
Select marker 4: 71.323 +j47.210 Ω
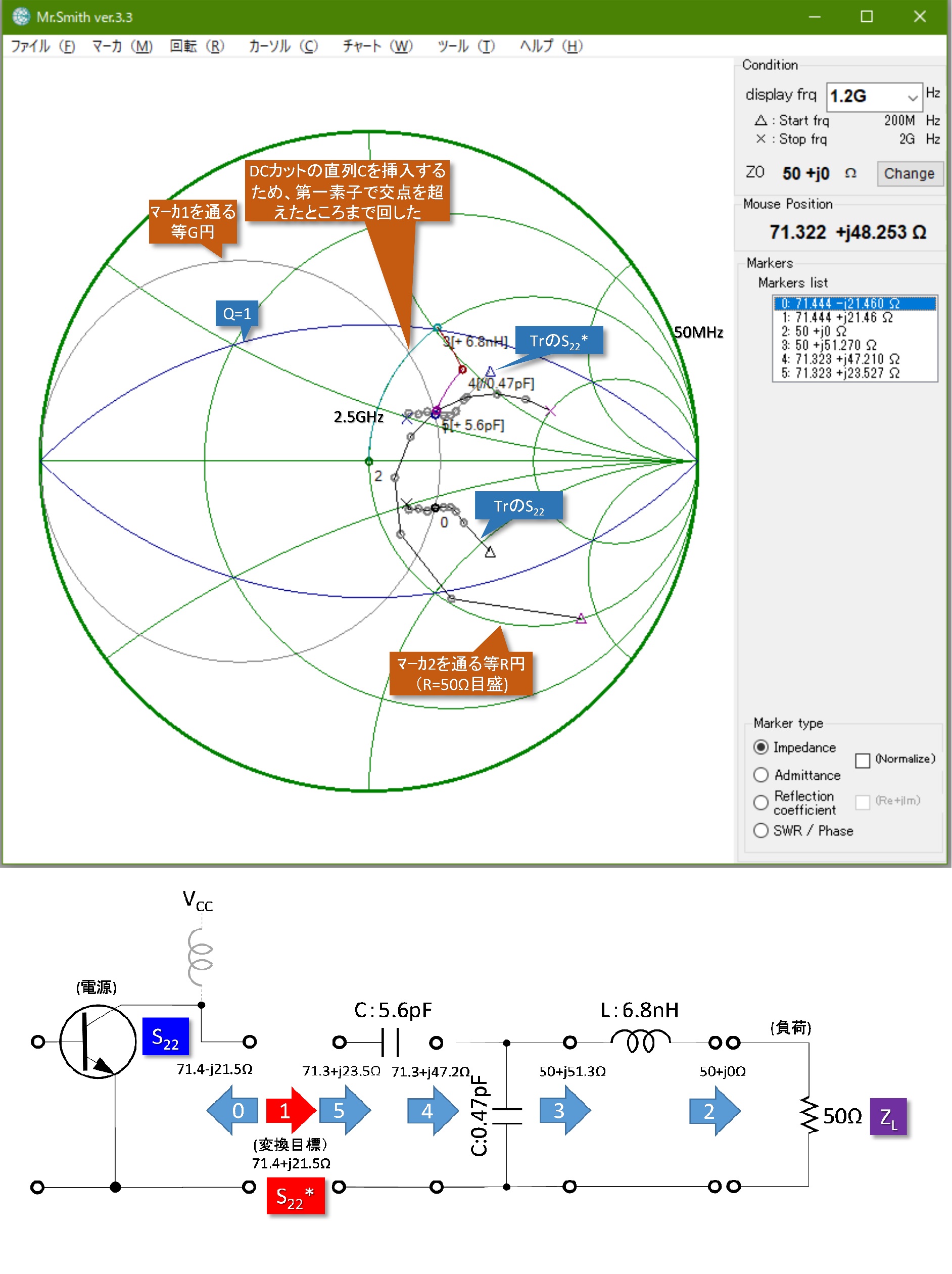(x=854, y=359)
